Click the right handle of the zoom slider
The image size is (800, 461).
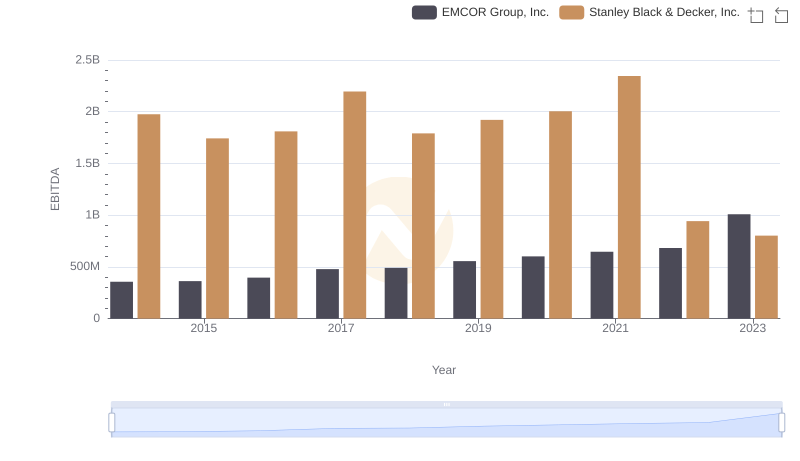point(781,422)
